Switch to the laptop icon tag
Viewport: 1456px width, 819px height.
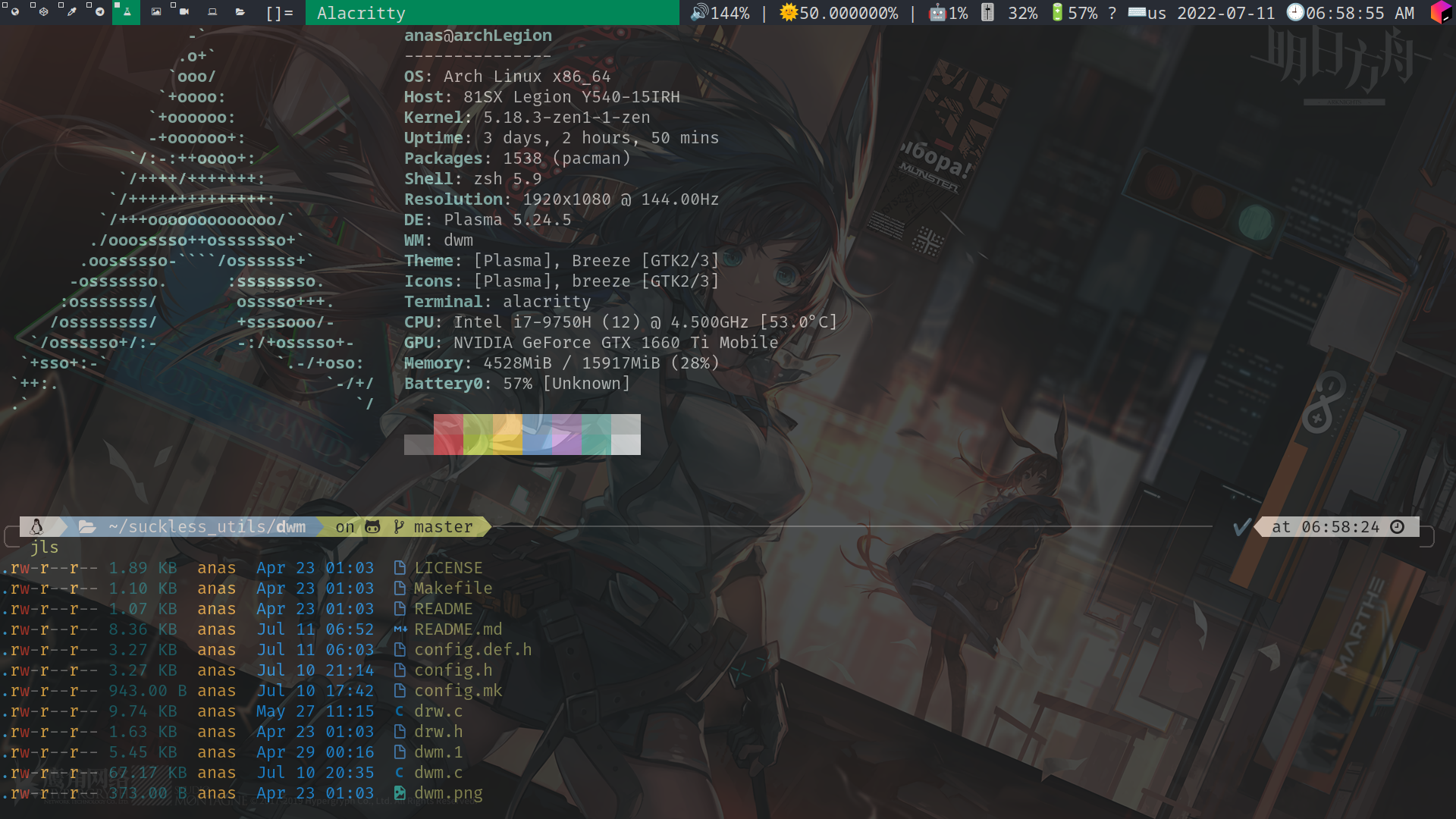212,12
